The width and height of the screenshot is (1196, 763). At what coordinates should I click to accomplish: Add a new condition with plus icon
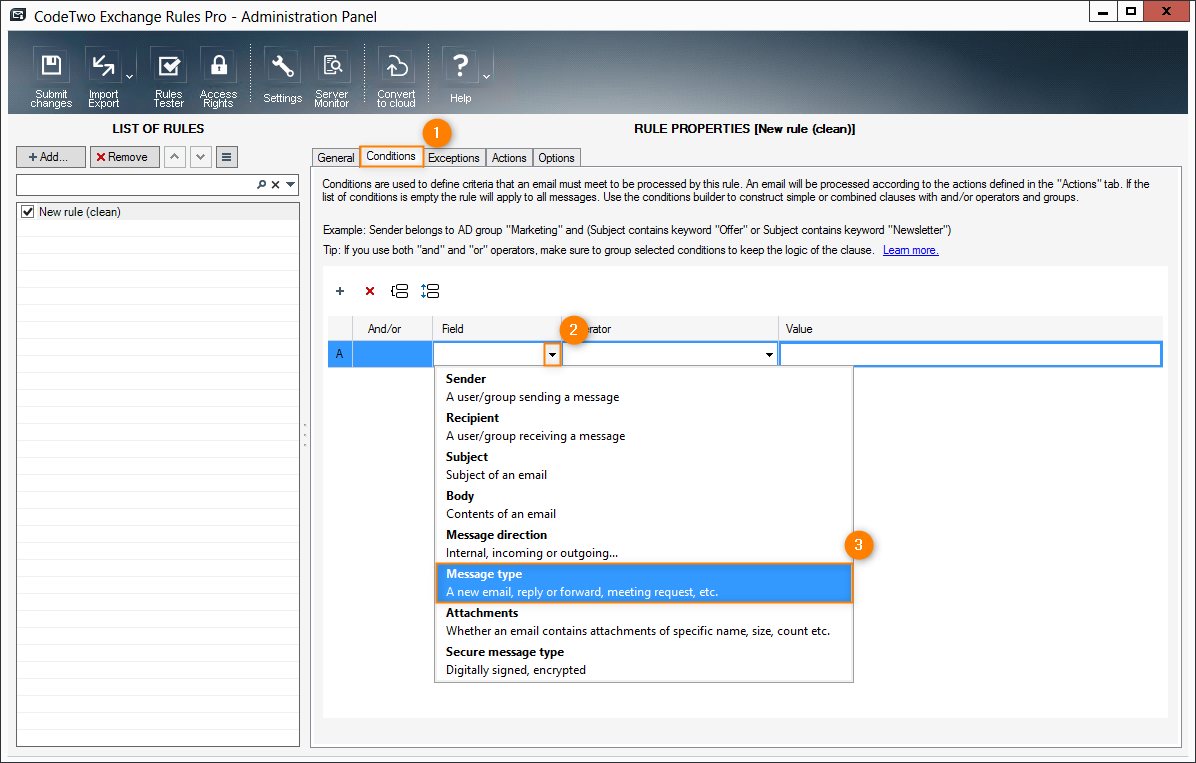pos(340,291)
